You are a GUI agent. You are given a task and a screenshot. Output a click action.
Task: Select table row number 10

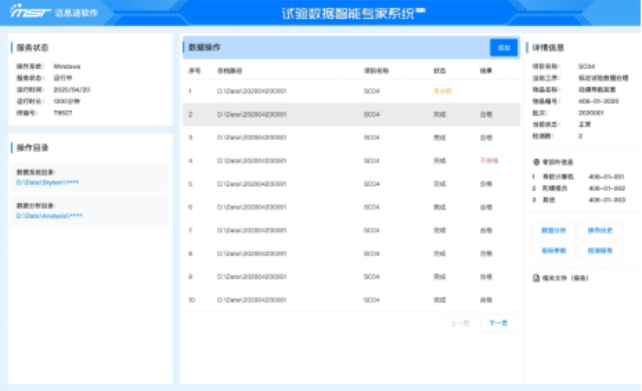351,300
